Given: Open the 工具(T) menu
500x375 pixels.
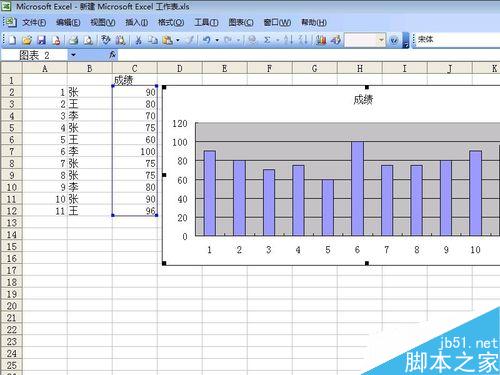Looking at the screenshot, I should click(206, 23).
